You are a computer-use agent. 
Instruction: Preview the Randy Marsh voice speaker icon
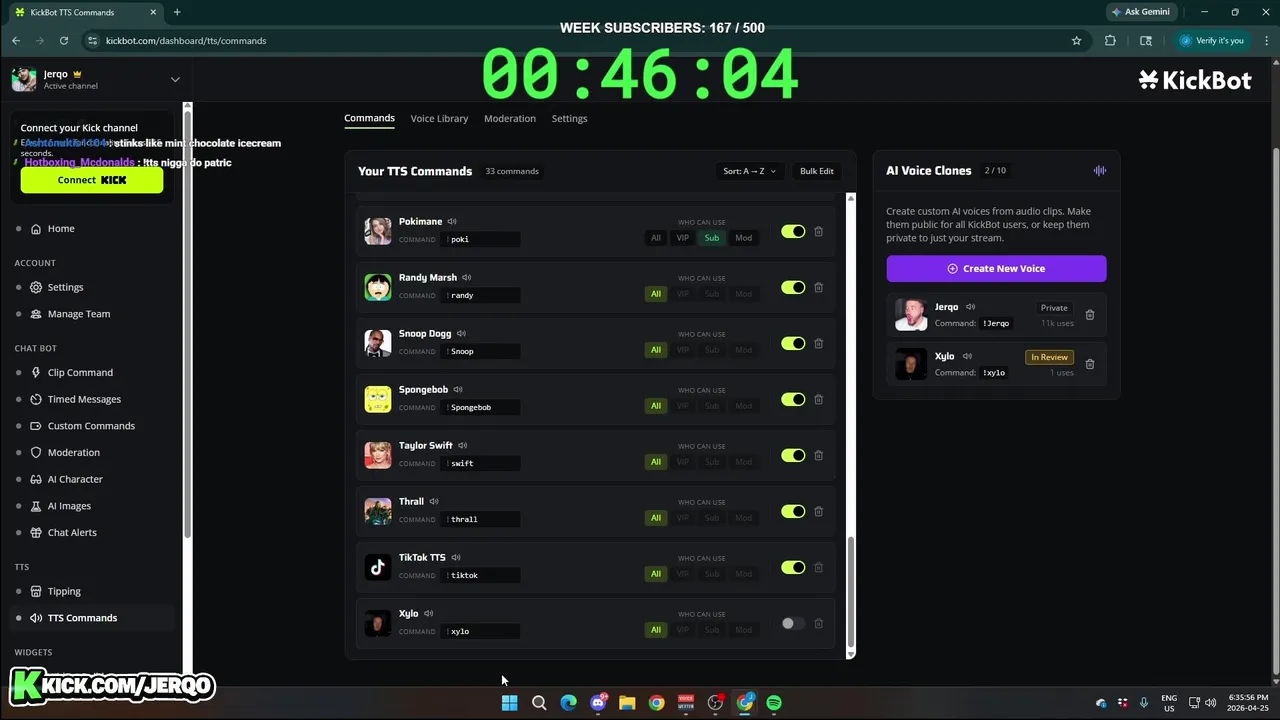point(467,278)
